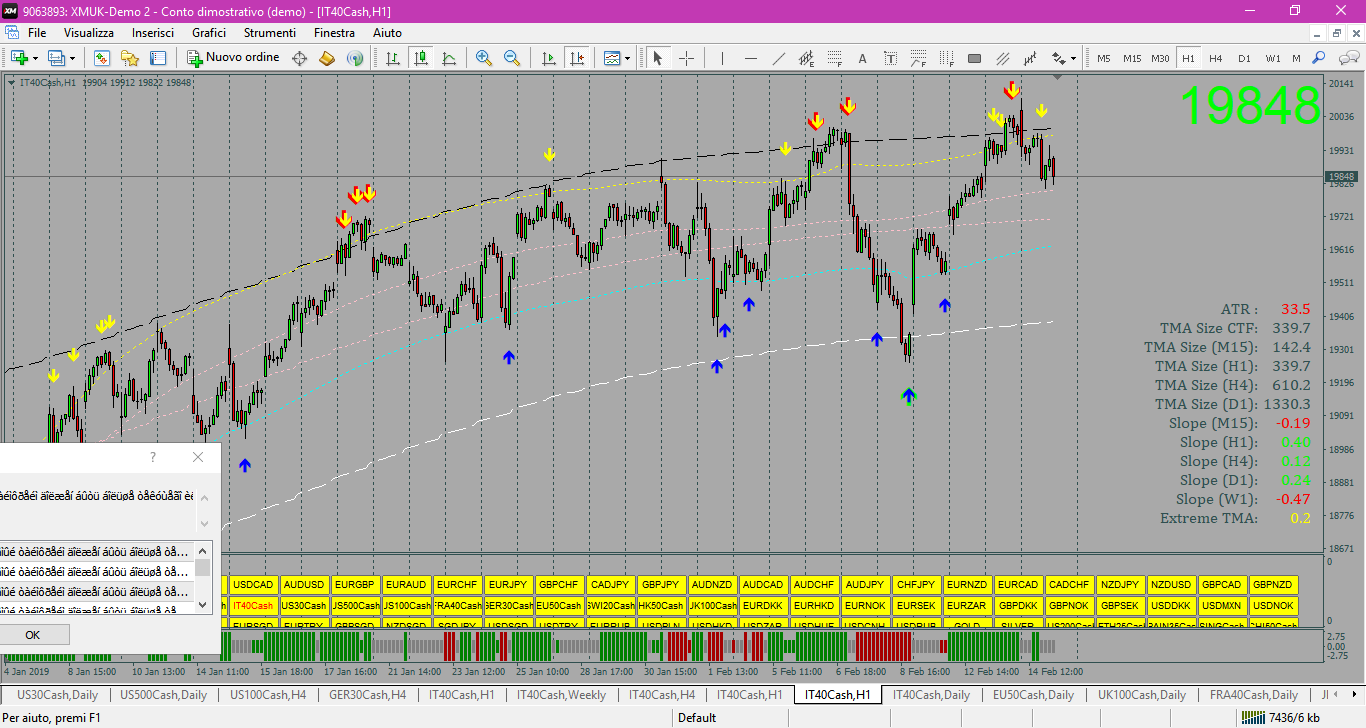Switch timeframe to H4
Viewport: 1366px width, 728px height.
click(x=1216, y=58)
